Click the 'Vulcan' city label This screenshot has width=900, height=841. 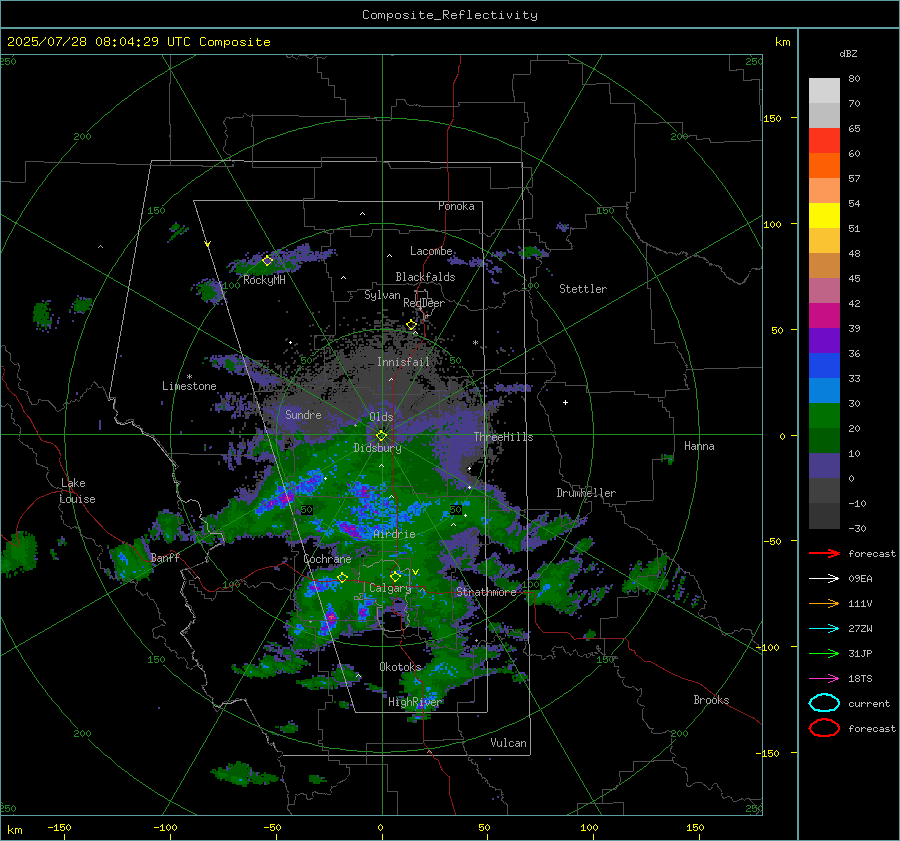point(509,743)
